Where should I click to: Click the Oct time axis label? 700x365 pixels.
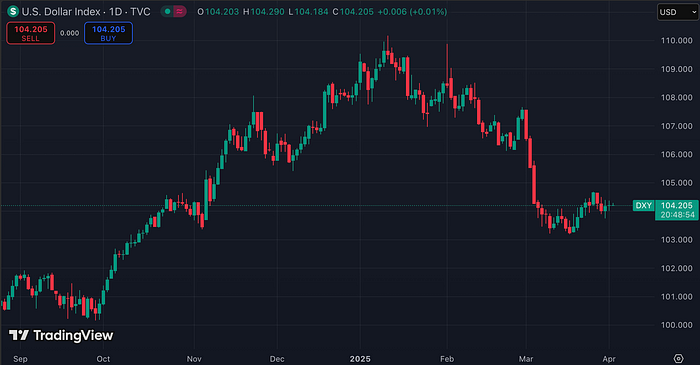(x=103, y=359)
